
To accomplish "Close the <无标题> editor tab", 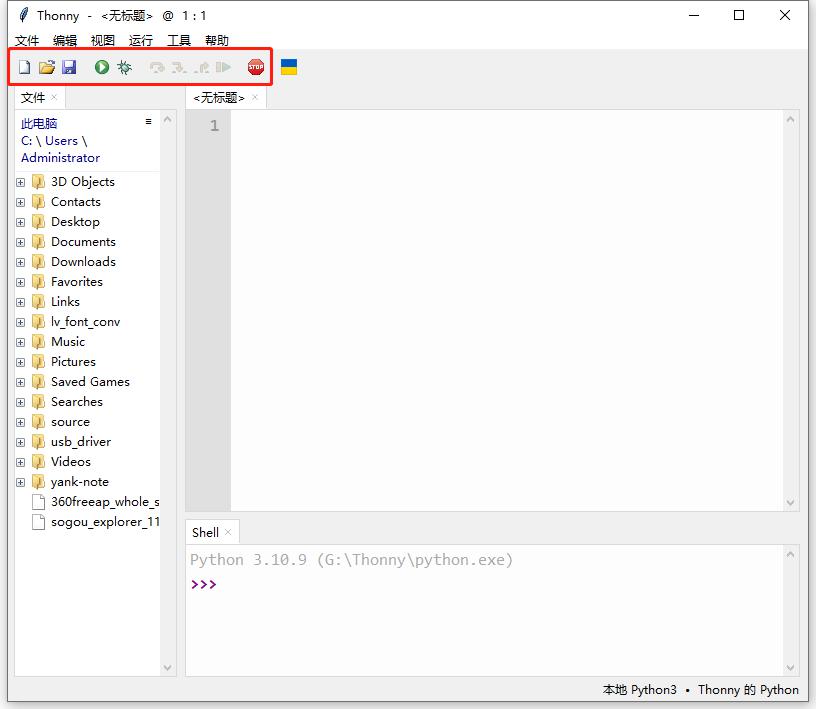I will tap(256, 97).
